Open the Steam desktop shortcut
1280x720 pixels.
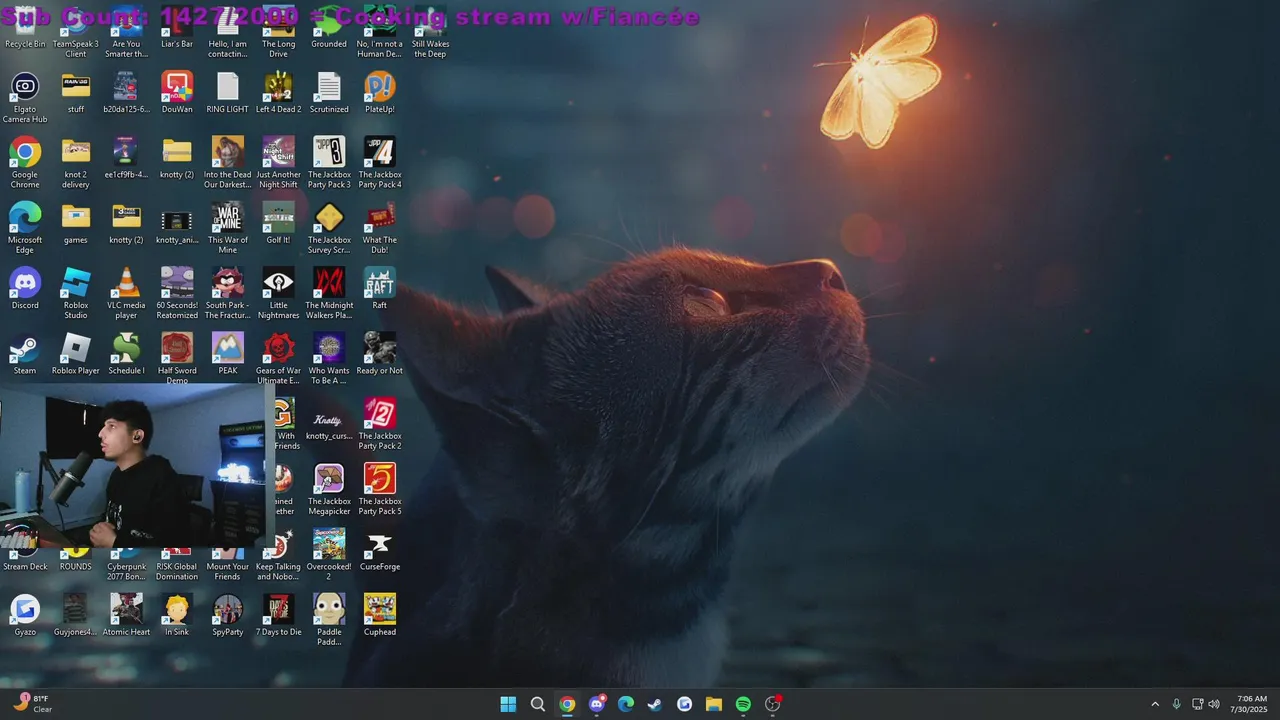click(x=25, y=353)
